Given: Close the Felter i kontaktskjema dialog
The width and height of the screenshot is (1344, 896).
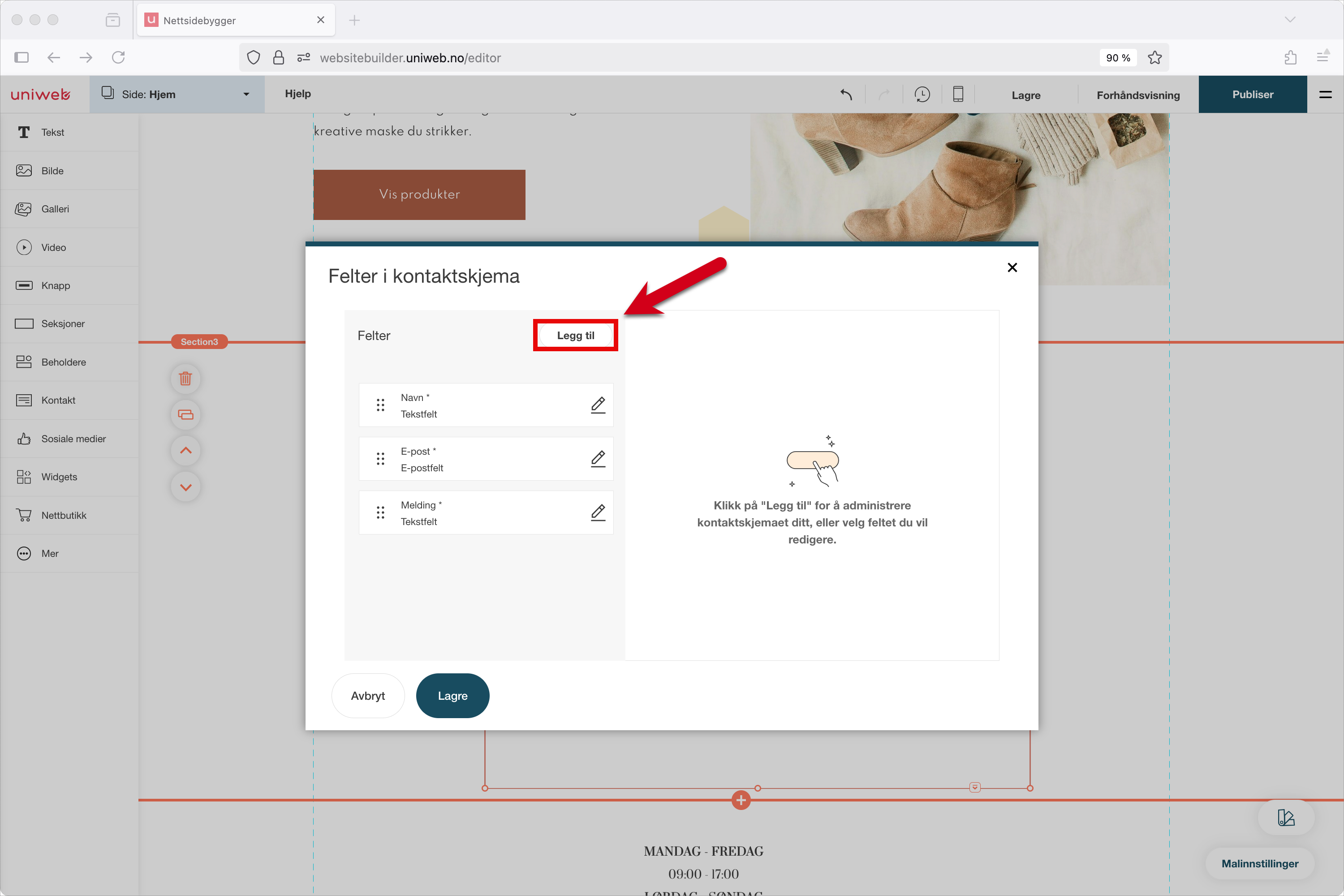Looking at the screenshot, I should [1012, 267].
